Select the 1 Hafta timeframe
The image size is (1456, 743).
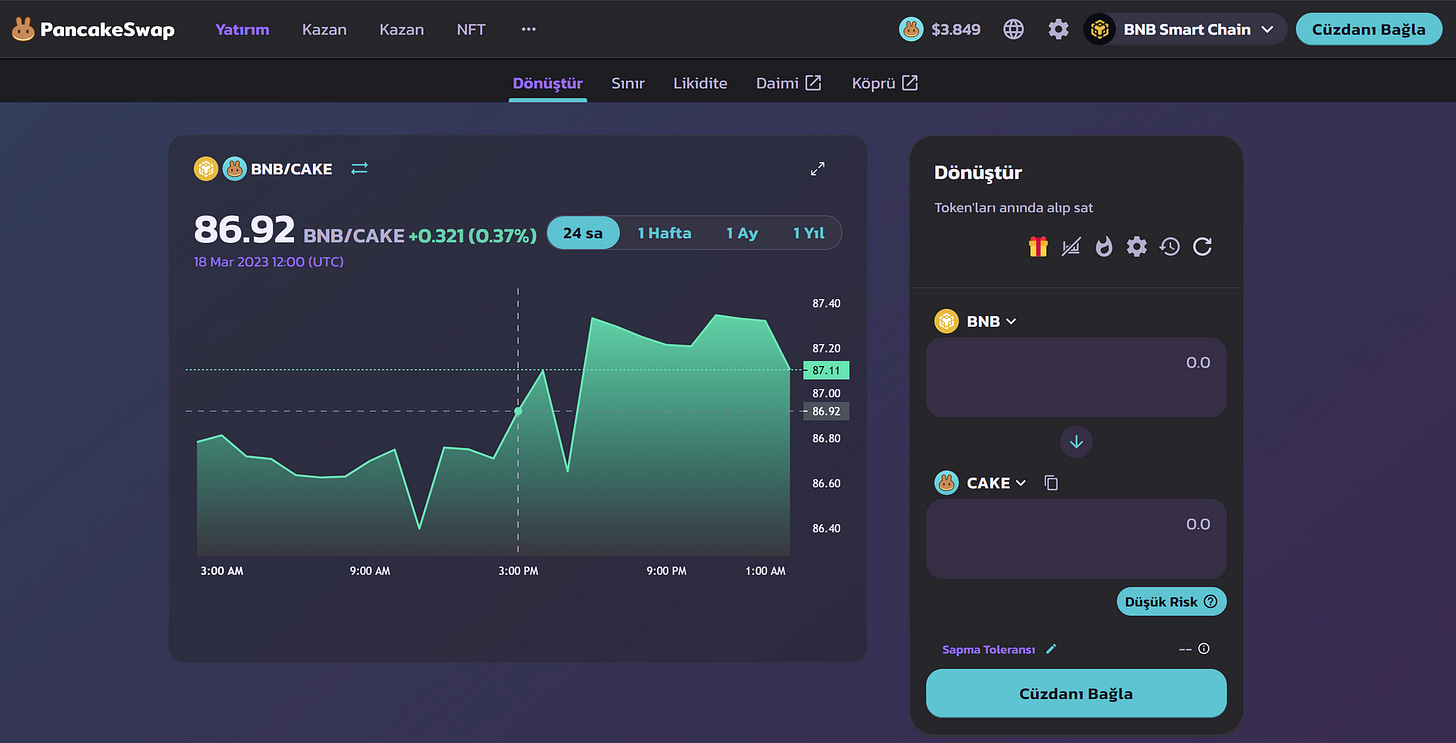(x=664, y=233)
